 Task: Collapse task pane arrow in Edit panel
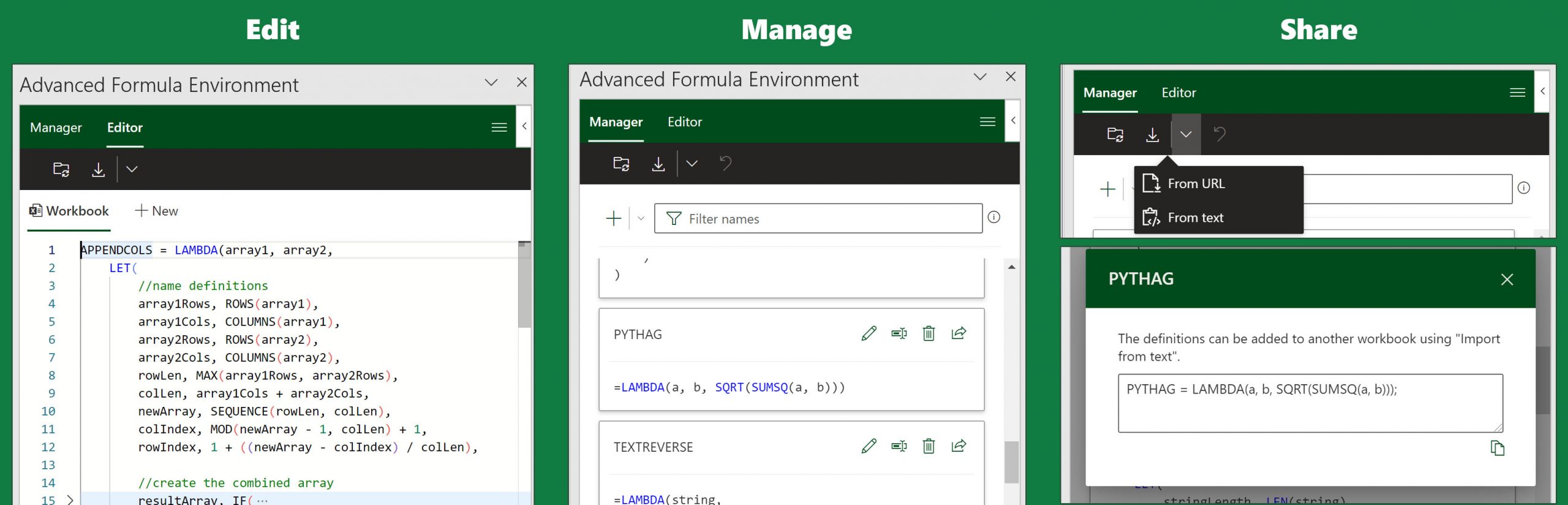coord(524,126)
